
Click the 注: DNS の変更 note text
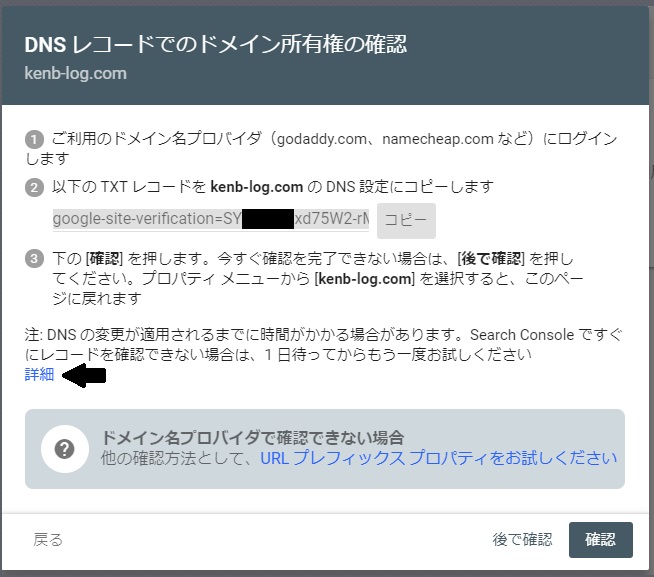coord(323,345)
